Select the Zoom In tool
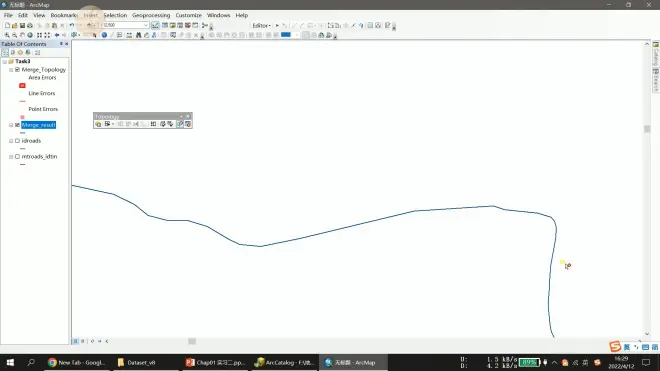This screenshot has height=371, width=660. [x=7, y=35]
